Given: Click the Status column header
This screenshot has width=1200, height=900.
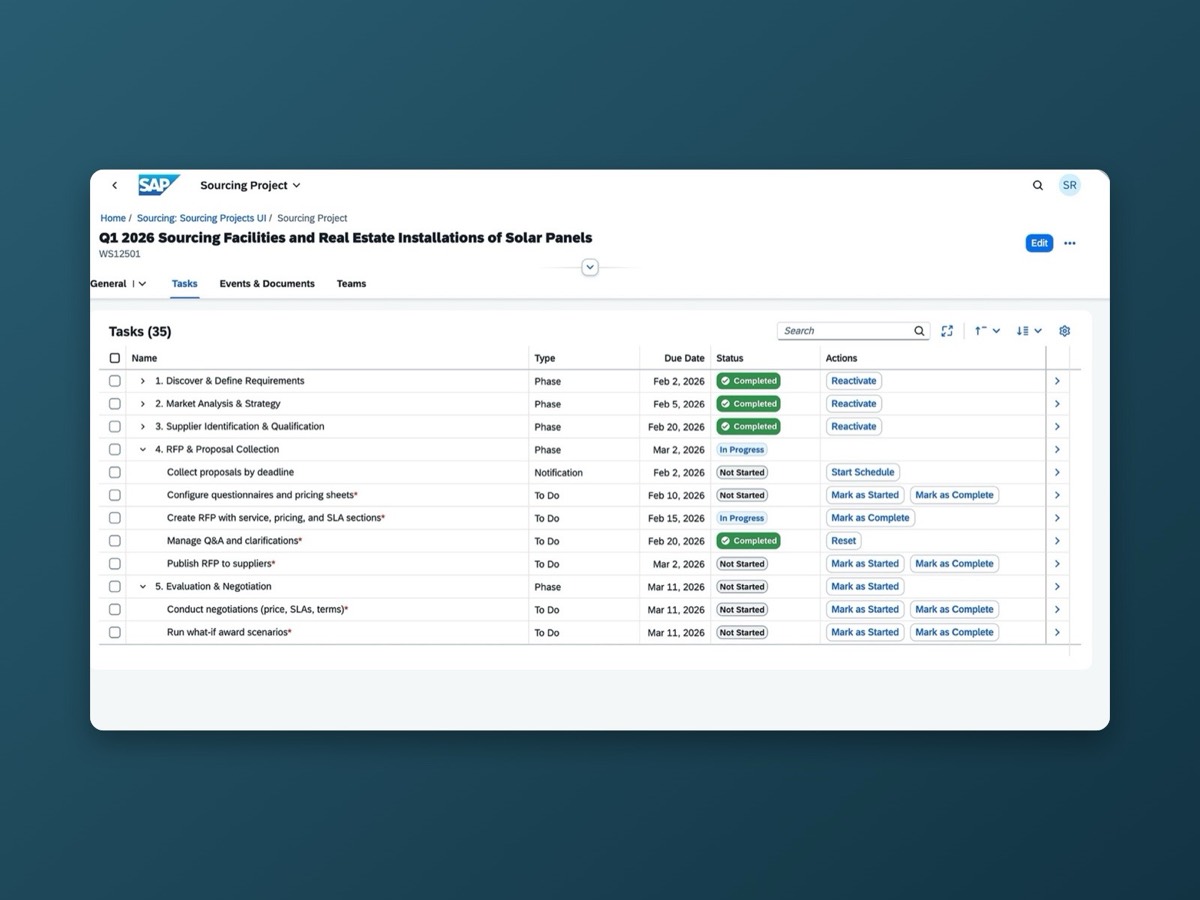Looking at the screenshot, I should point(730,358).
